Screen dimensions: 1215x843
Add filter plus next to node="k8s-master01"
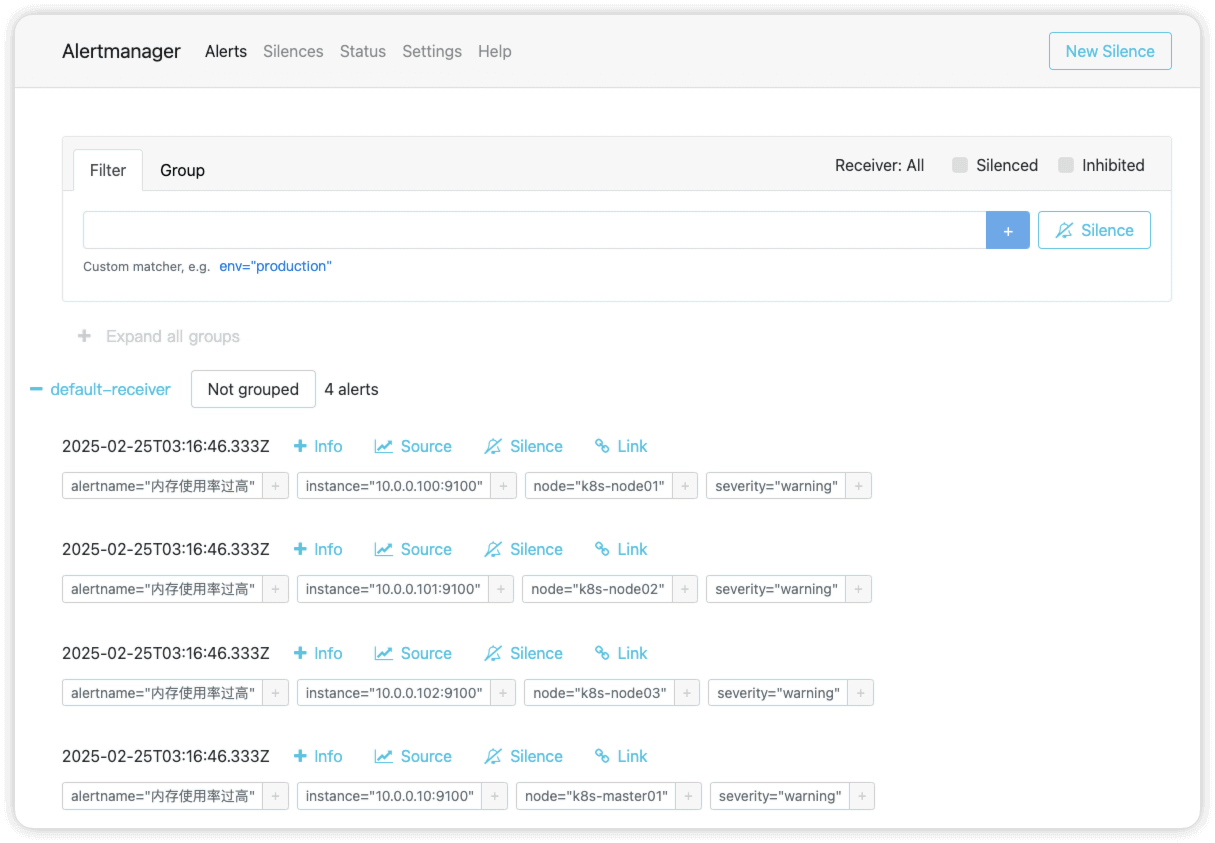click(689, 796)
